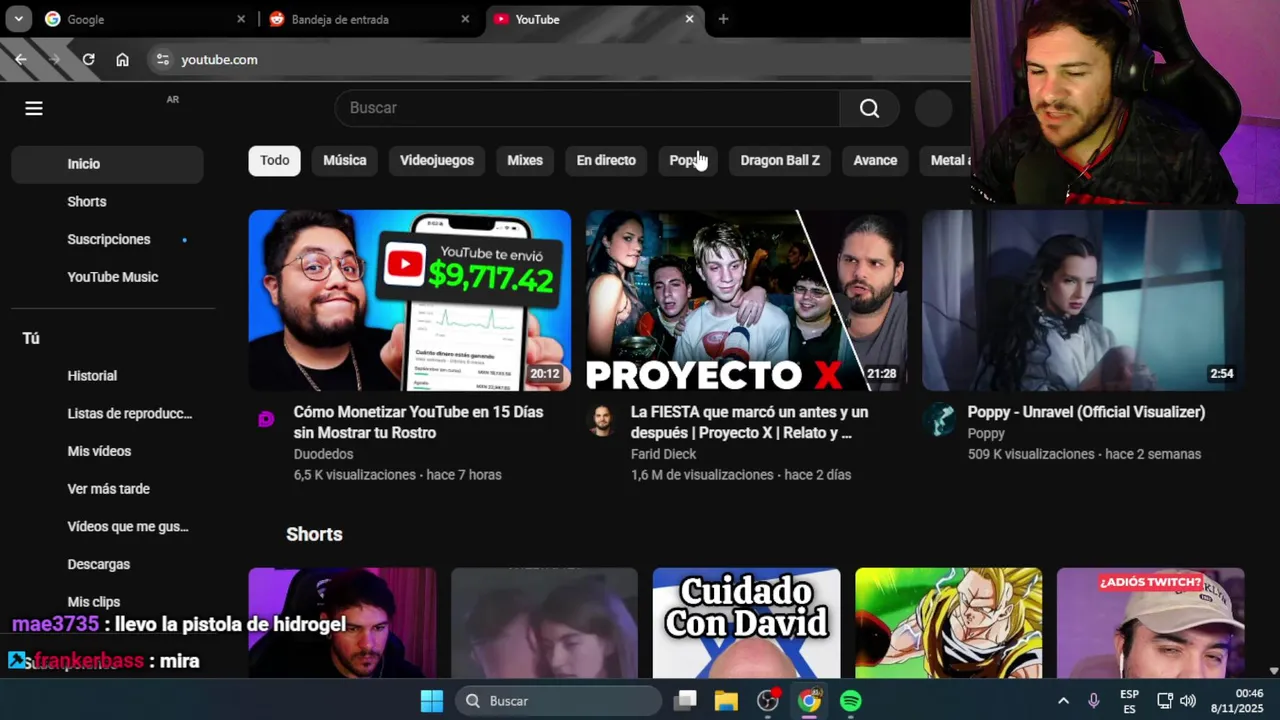Open Windows Start menu
Viewport: 1280px width, 720px height.
(x=432, y=701)
